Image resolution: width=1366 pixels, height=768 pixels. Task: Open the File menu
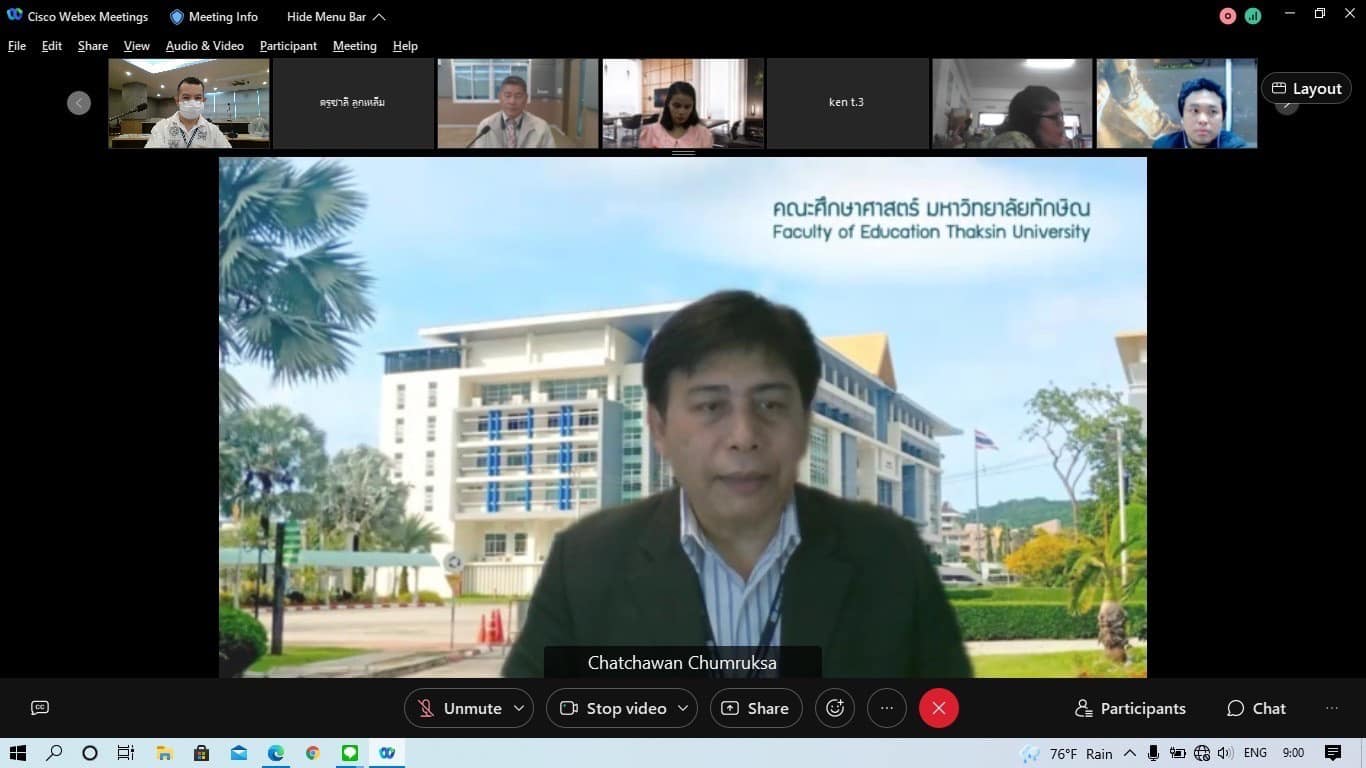tap(17, 46)
